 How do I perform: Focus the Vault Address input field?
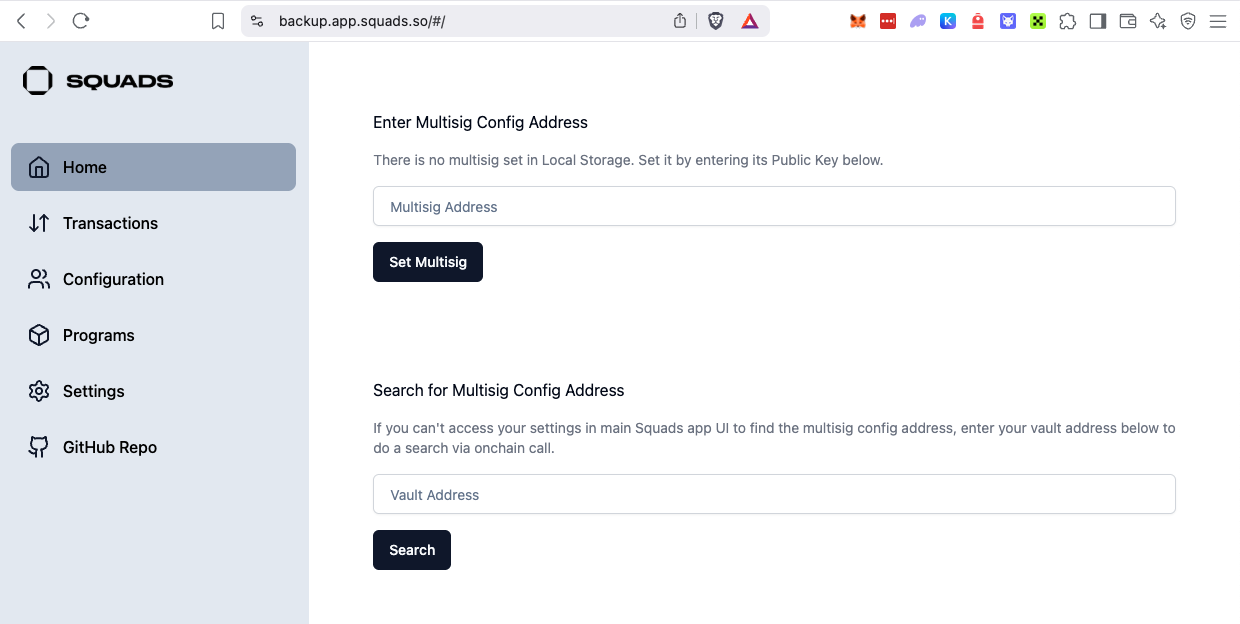[x=774, y=494]
